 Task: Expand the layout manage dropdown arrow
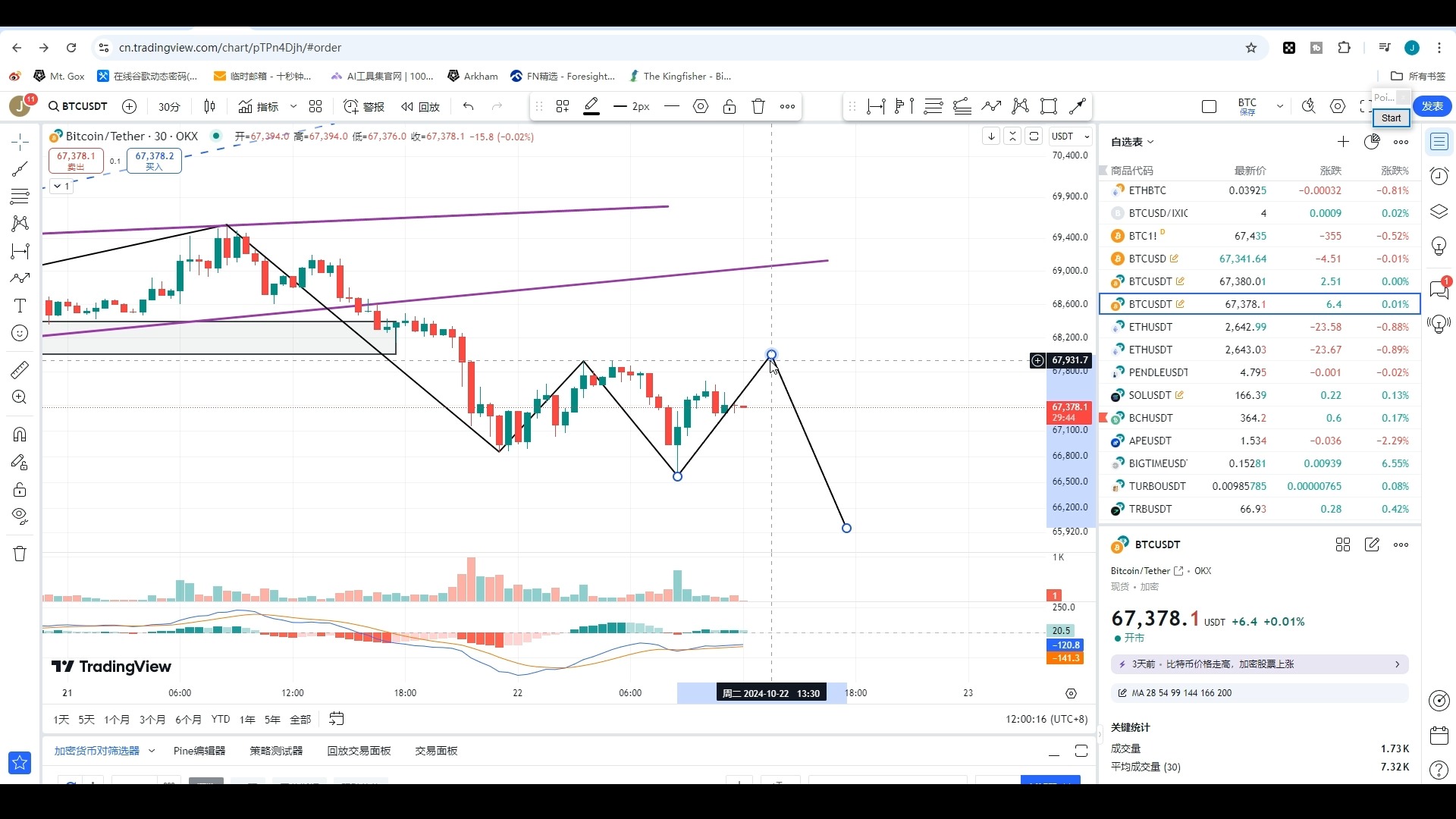[1280, 106]
